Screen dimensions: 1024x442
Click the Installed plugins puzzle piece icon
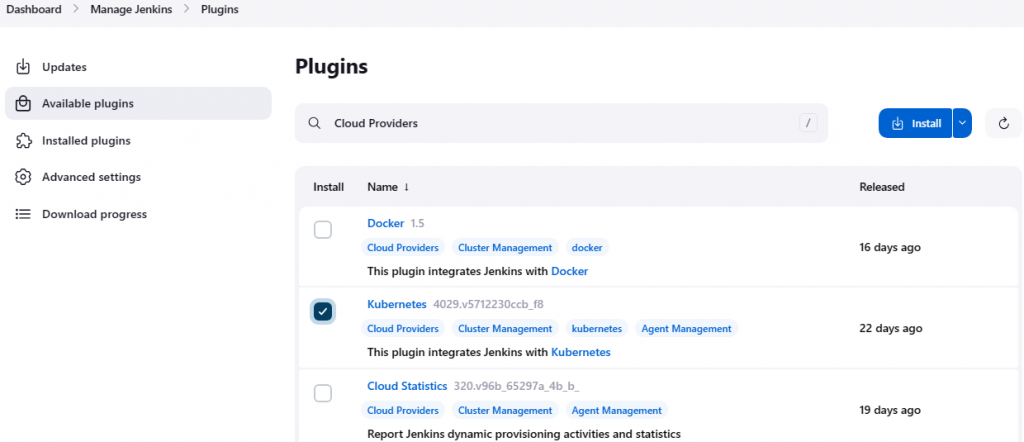coord(23,141)
